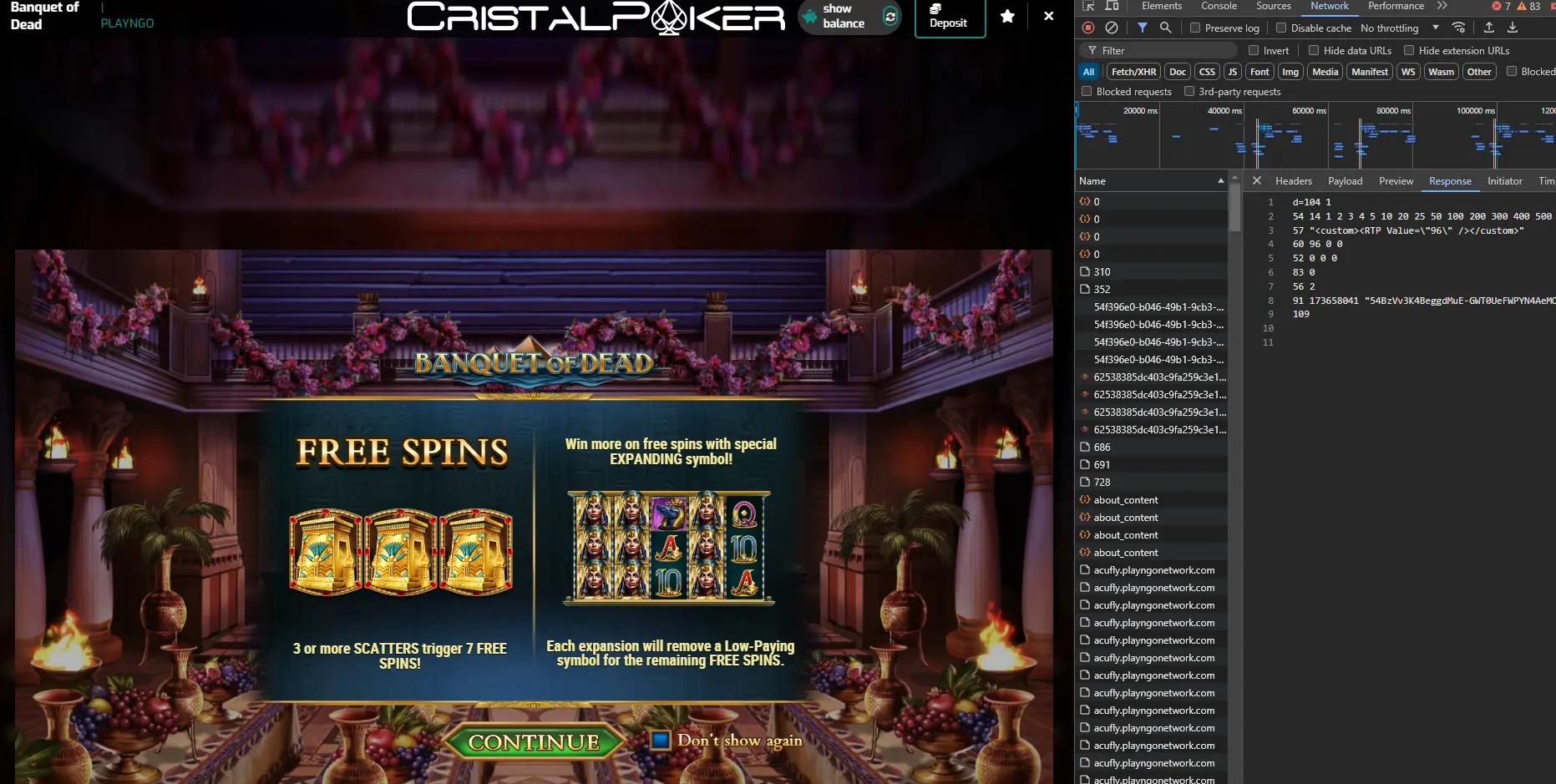Viewport: 1556px width, 784px height.
Task: Filter requests by CSS type
Action: [1208, 72]
